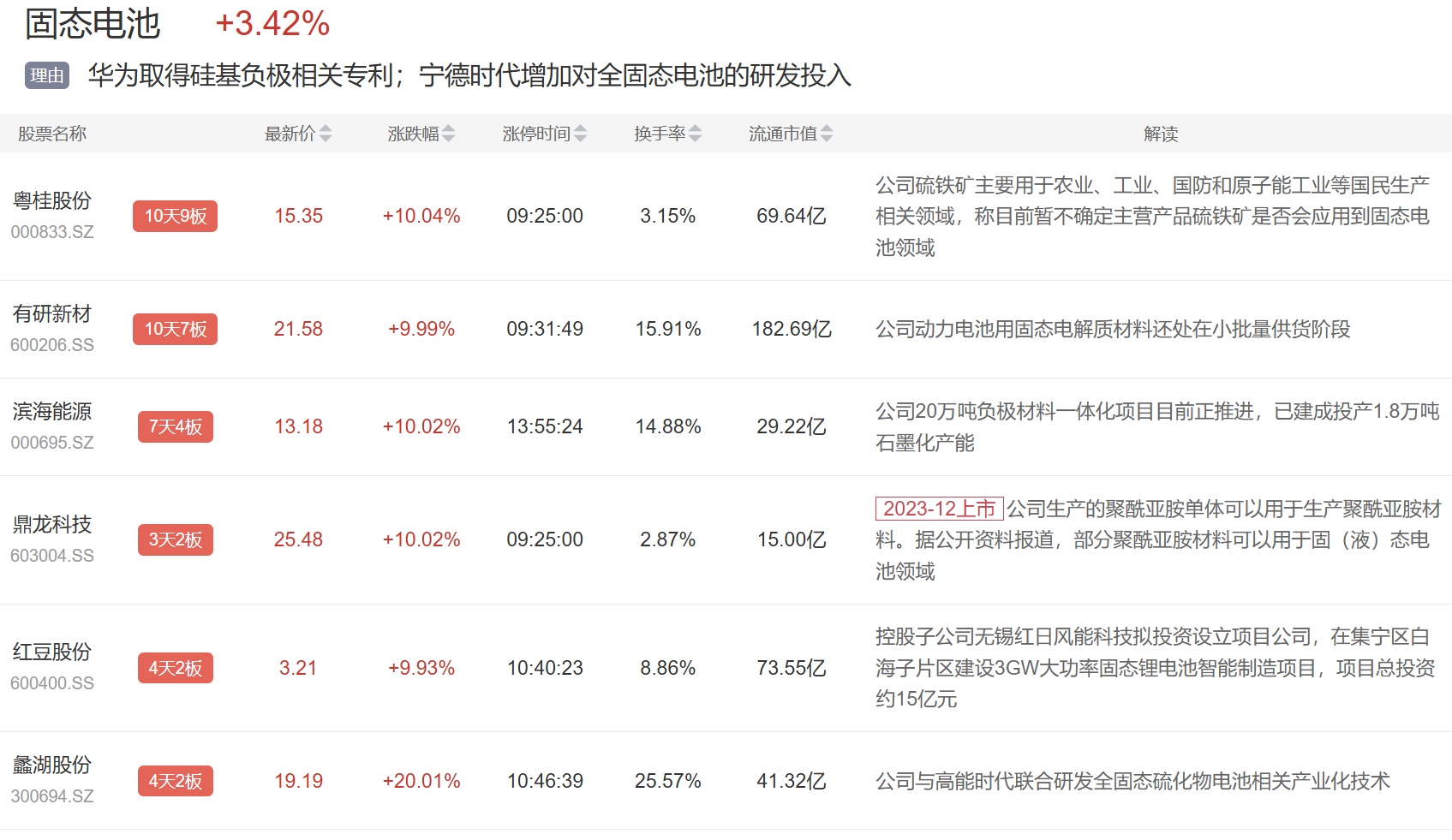This screenshot has height=840, width=1452.
Task: Click the 4天2板 badge for 蠡湖股份
Action: click(175, 781)
